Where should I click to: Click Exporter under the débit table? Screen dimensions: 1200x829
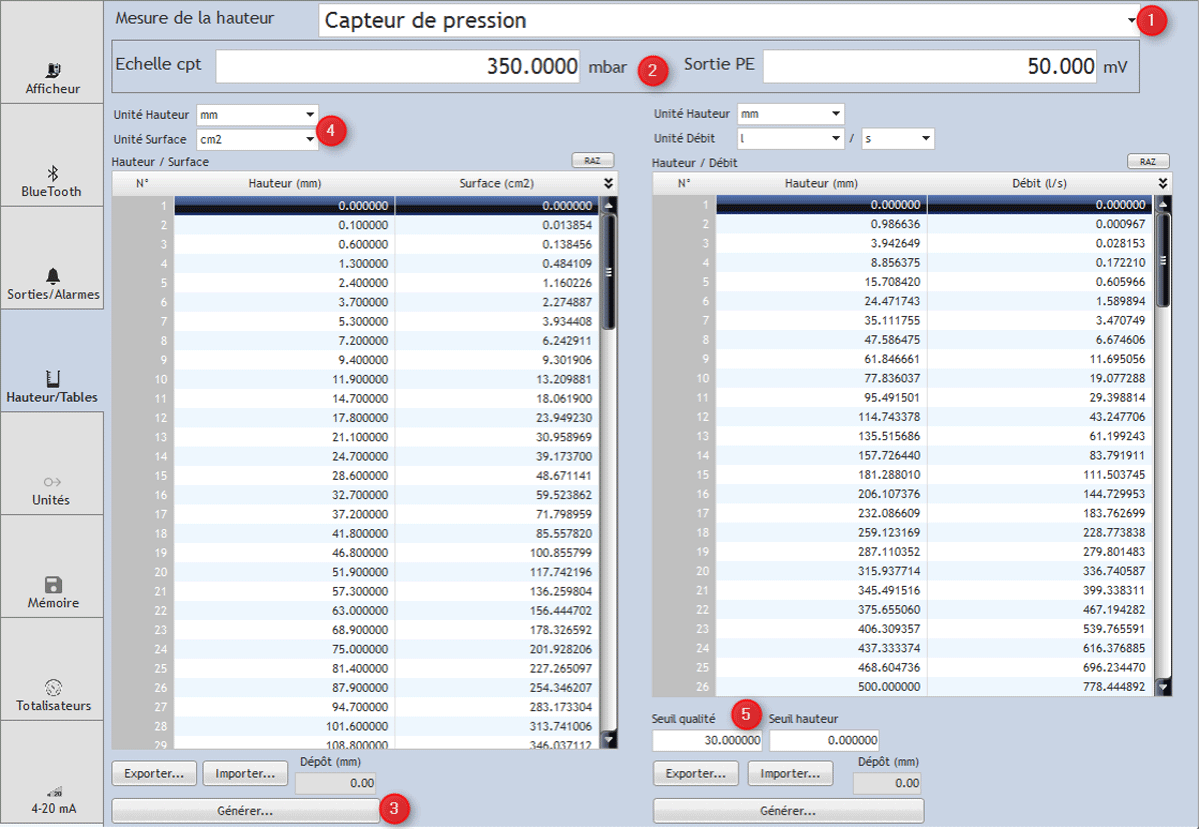click(696, 773)
